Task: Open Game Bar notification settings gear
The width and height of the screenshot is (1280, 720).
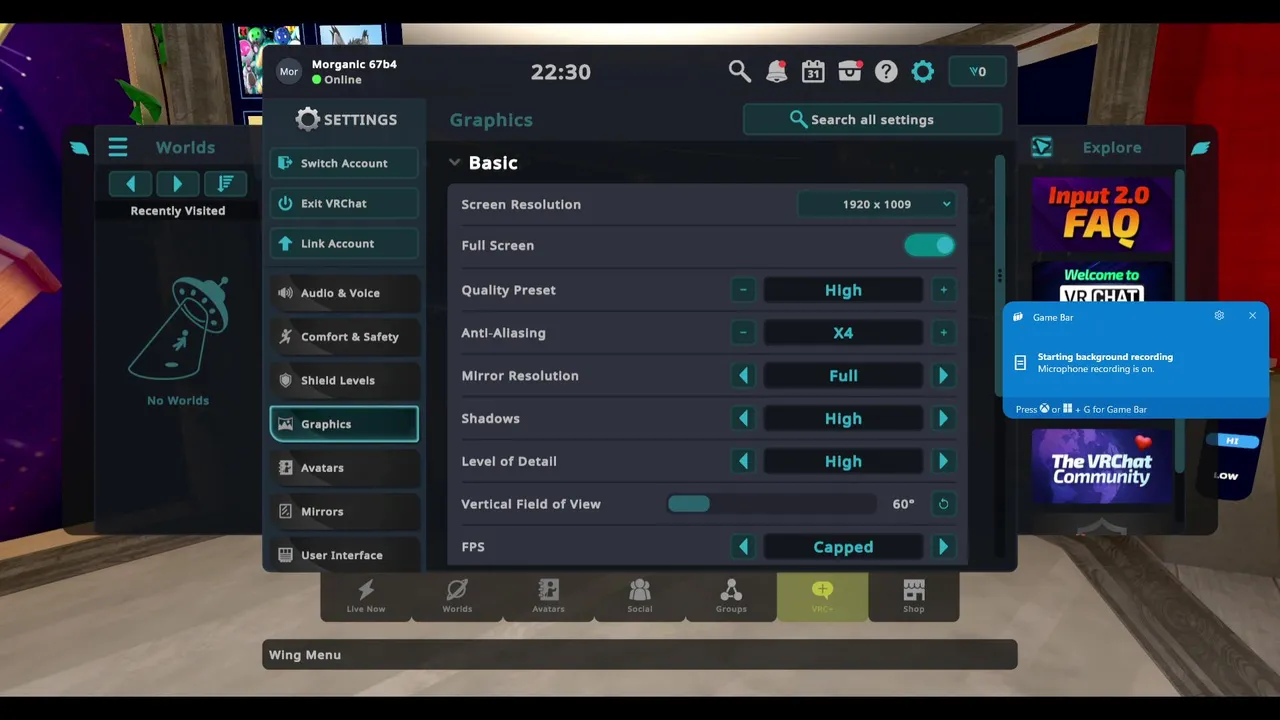Action: tap(1219, 316)
